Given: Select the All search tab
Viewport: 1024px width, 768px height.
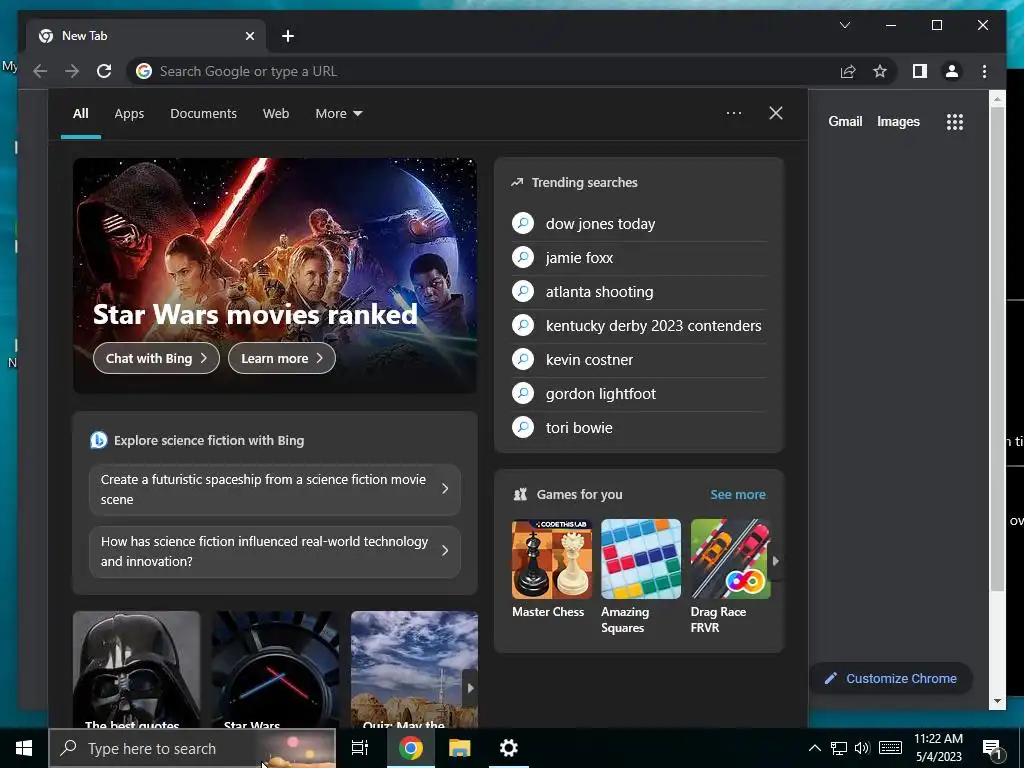Looking at the screenshot, I should coord(80,114).
